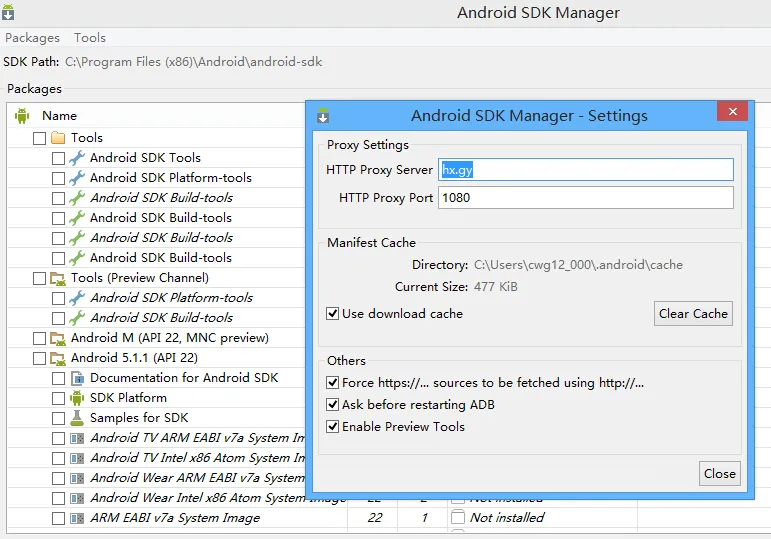771x539 pixels.
Task: Click the Documentation for Android SDK icon
Action: [77, 378]
